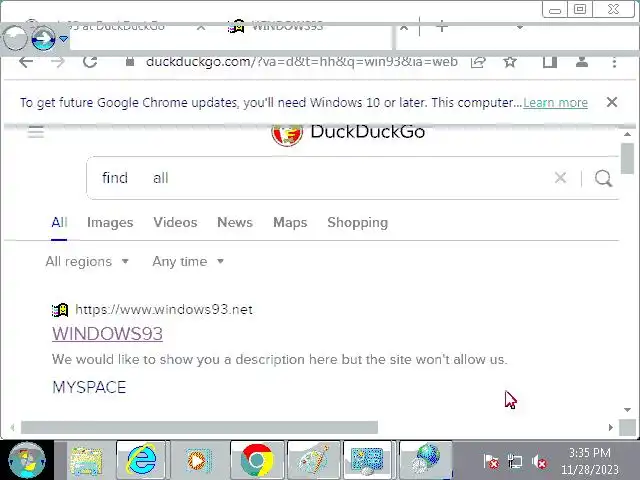Open the WINDOWS93 result link
Viewport: 640px width, 480px height.
107,333
